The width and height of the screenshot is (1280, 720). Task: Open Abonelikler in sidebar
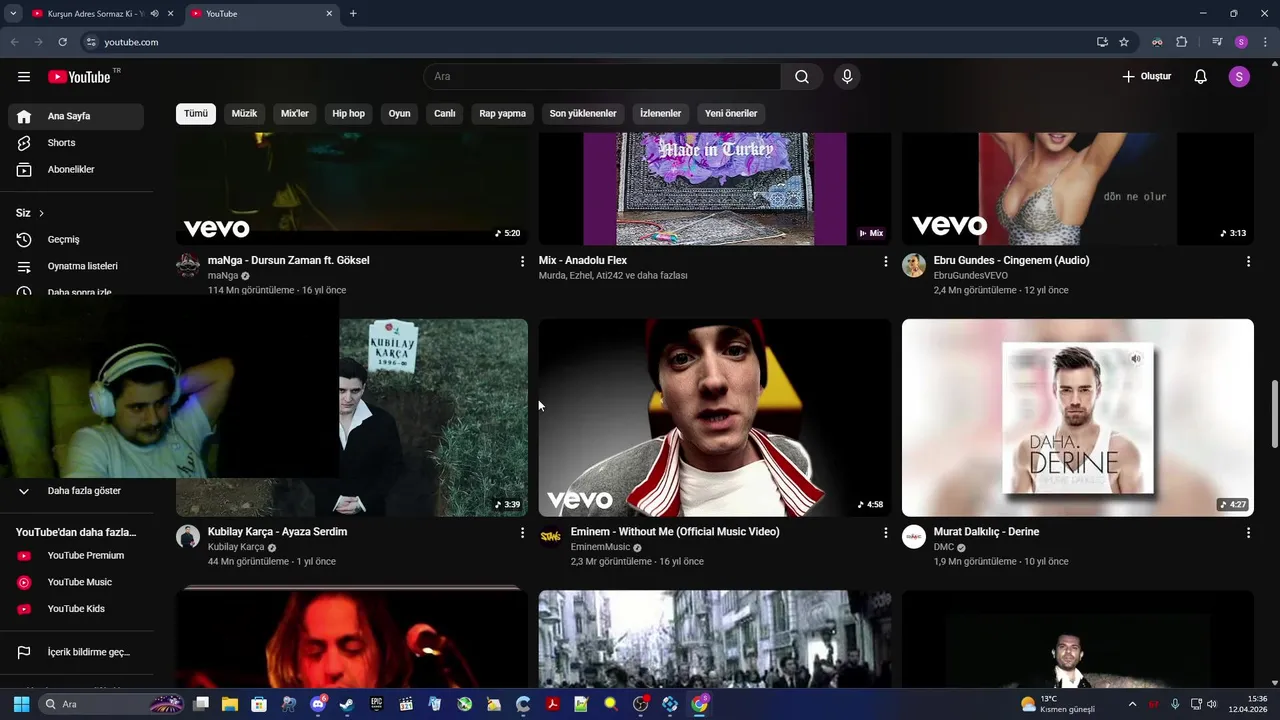pos(76,170)
